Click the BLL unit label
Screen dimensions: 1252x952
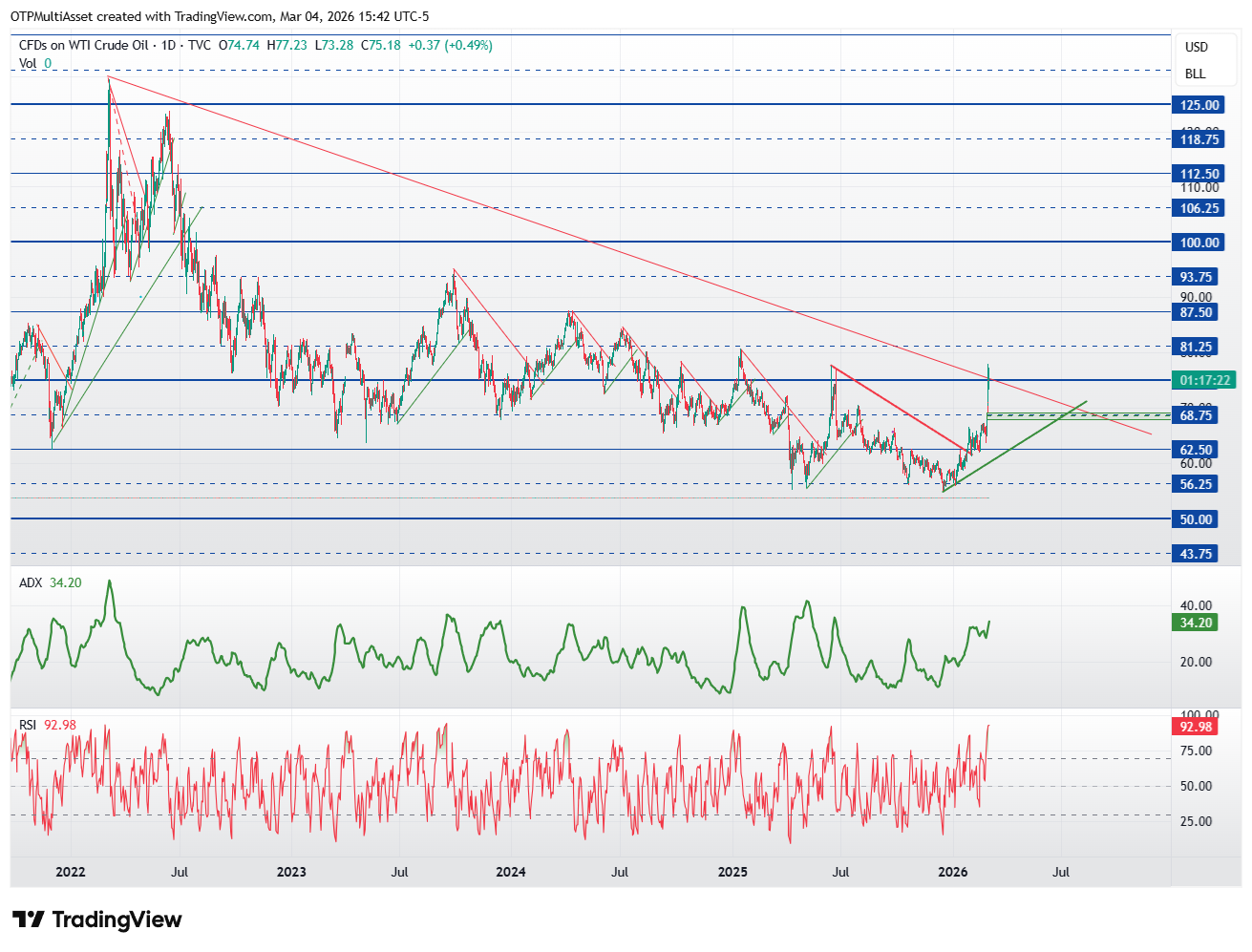1196,74
